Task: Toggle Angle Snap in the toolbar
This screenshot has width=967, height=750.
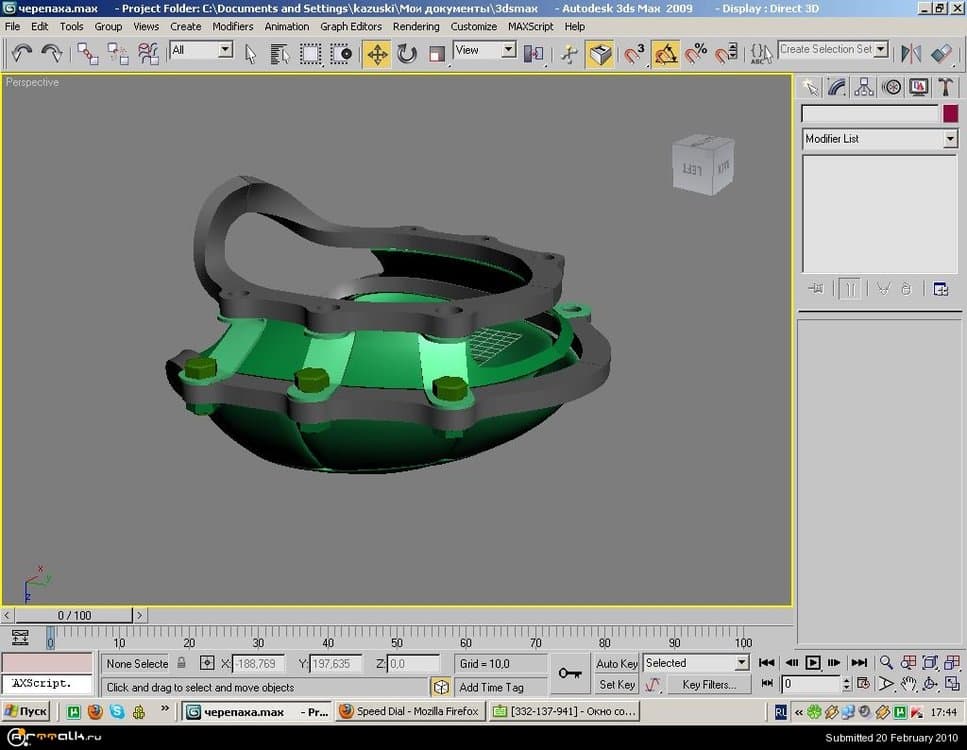Action: 666,53
